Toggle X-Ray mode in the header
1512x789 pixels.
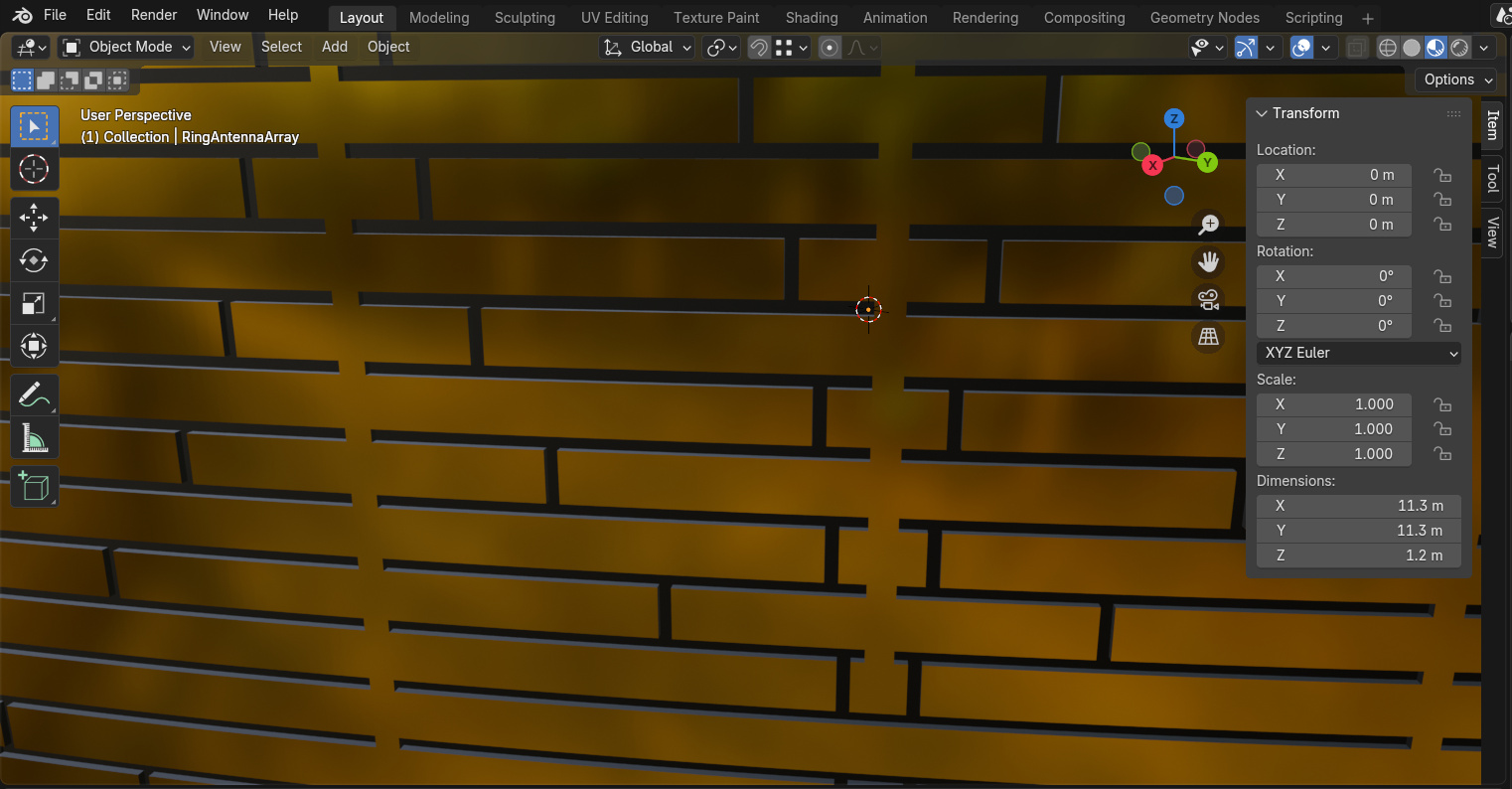point(1356,47)
